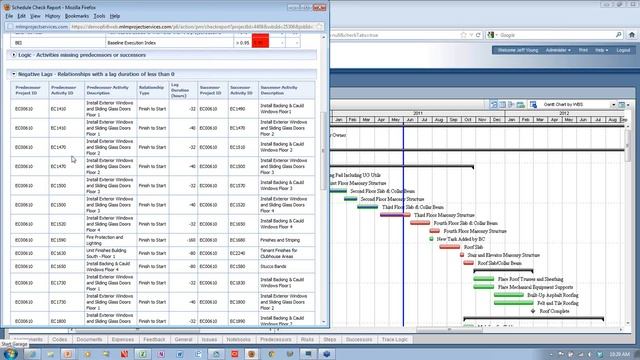Image resolution: width=640 pixels, height=360 pixels.
Task: Click the Firefox icon in the taskbar
Action: pos(252,354)
